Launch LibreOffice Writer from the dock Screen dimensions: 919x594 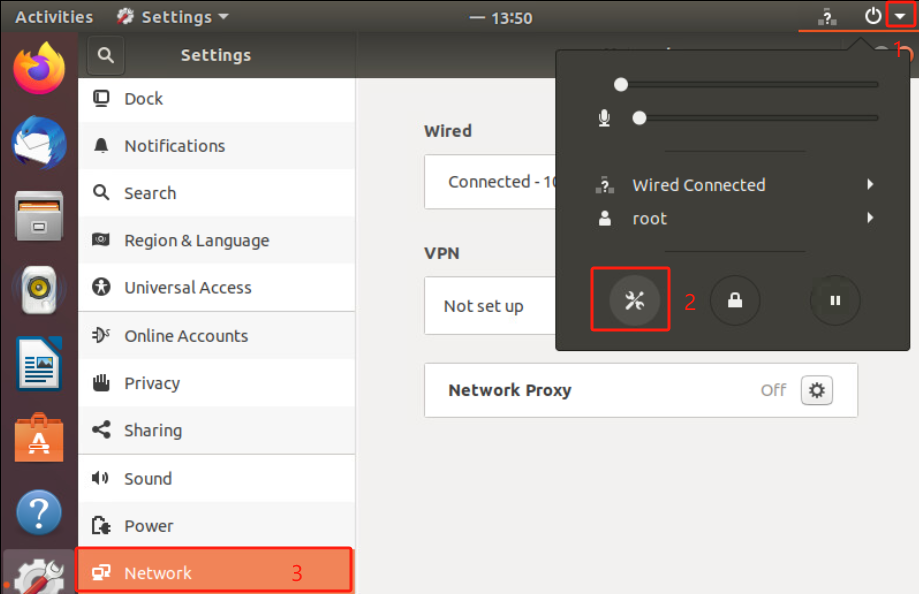point(39,364)
